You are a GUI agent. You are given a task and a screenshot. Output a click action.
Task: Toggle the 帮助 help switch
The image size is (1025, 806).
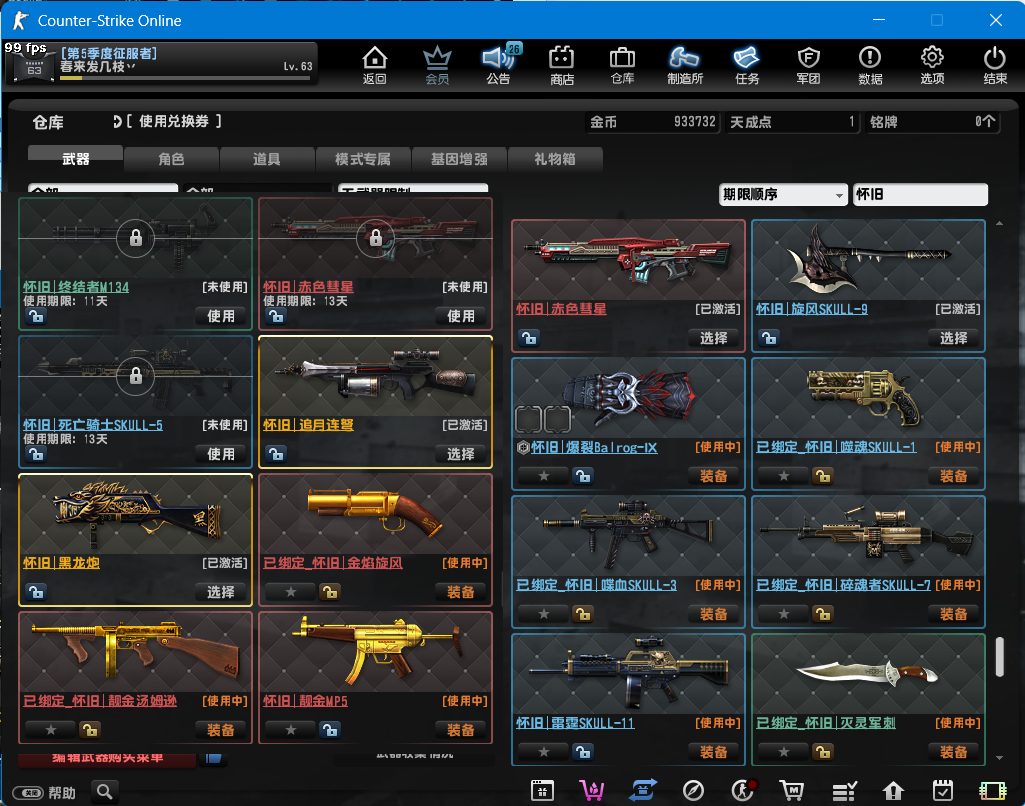click(28, 793)
